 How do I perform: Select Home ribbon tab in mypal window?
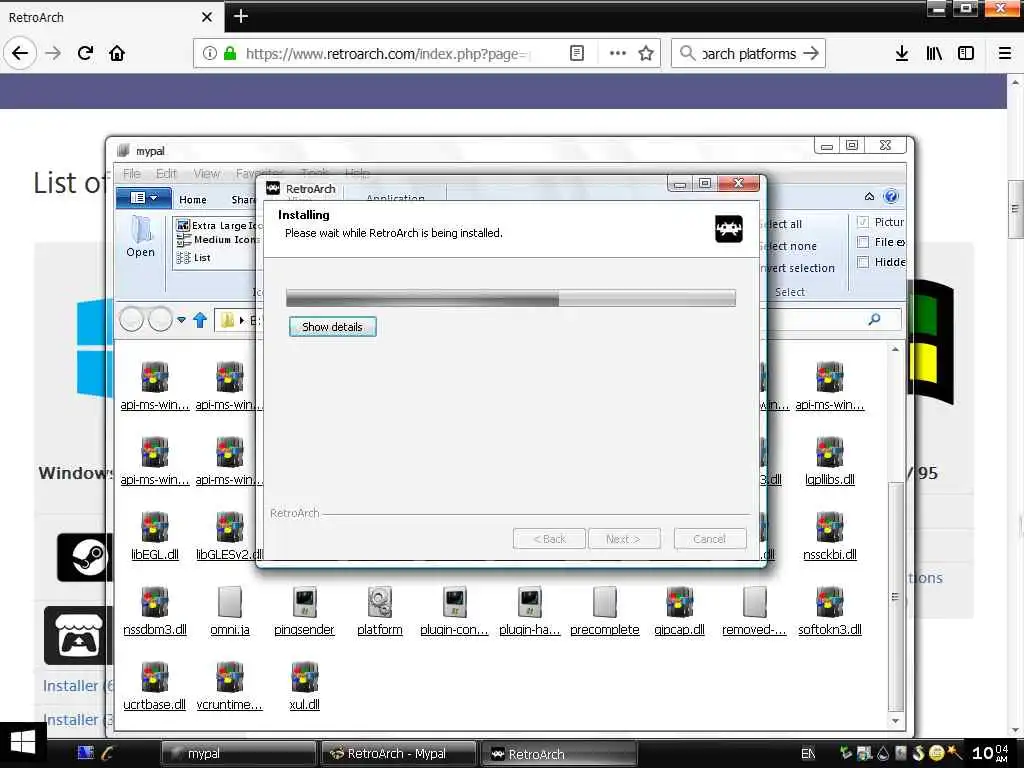(x=193, y=199)
